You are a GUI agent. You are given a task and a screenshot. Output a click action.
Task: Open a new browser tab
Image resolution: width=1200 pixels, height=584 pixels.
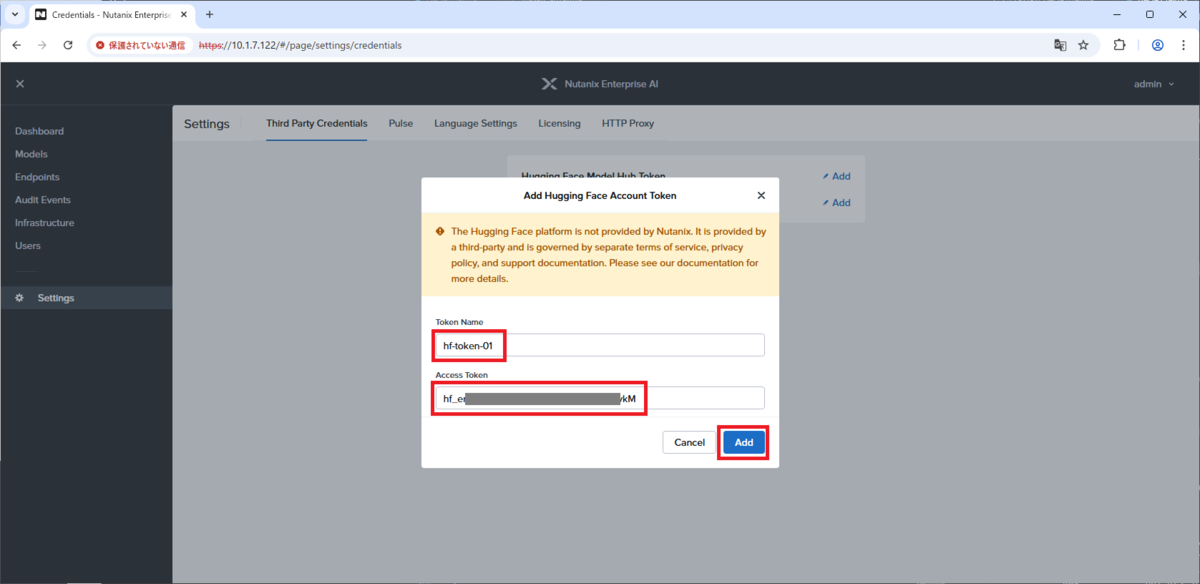[x=209, y=15]
